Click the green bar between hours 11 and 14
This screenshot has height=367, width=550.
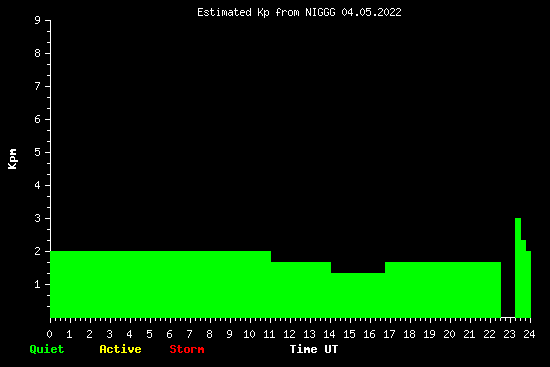301,290
